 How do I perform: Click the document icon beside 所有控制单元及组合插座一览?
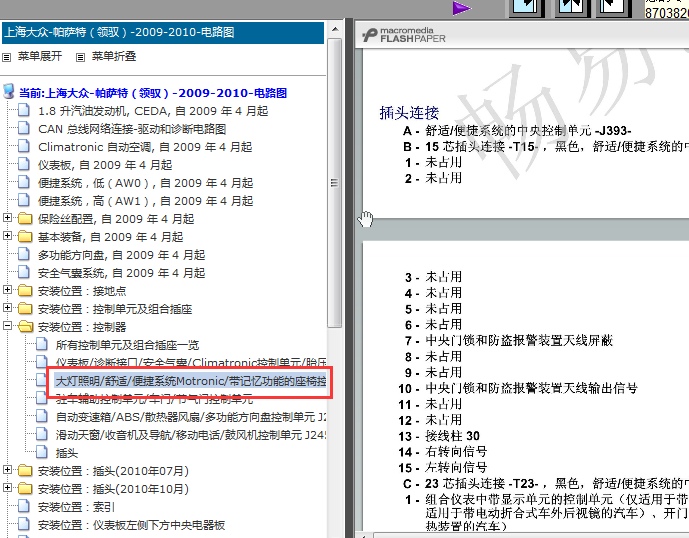pos(42,344)
